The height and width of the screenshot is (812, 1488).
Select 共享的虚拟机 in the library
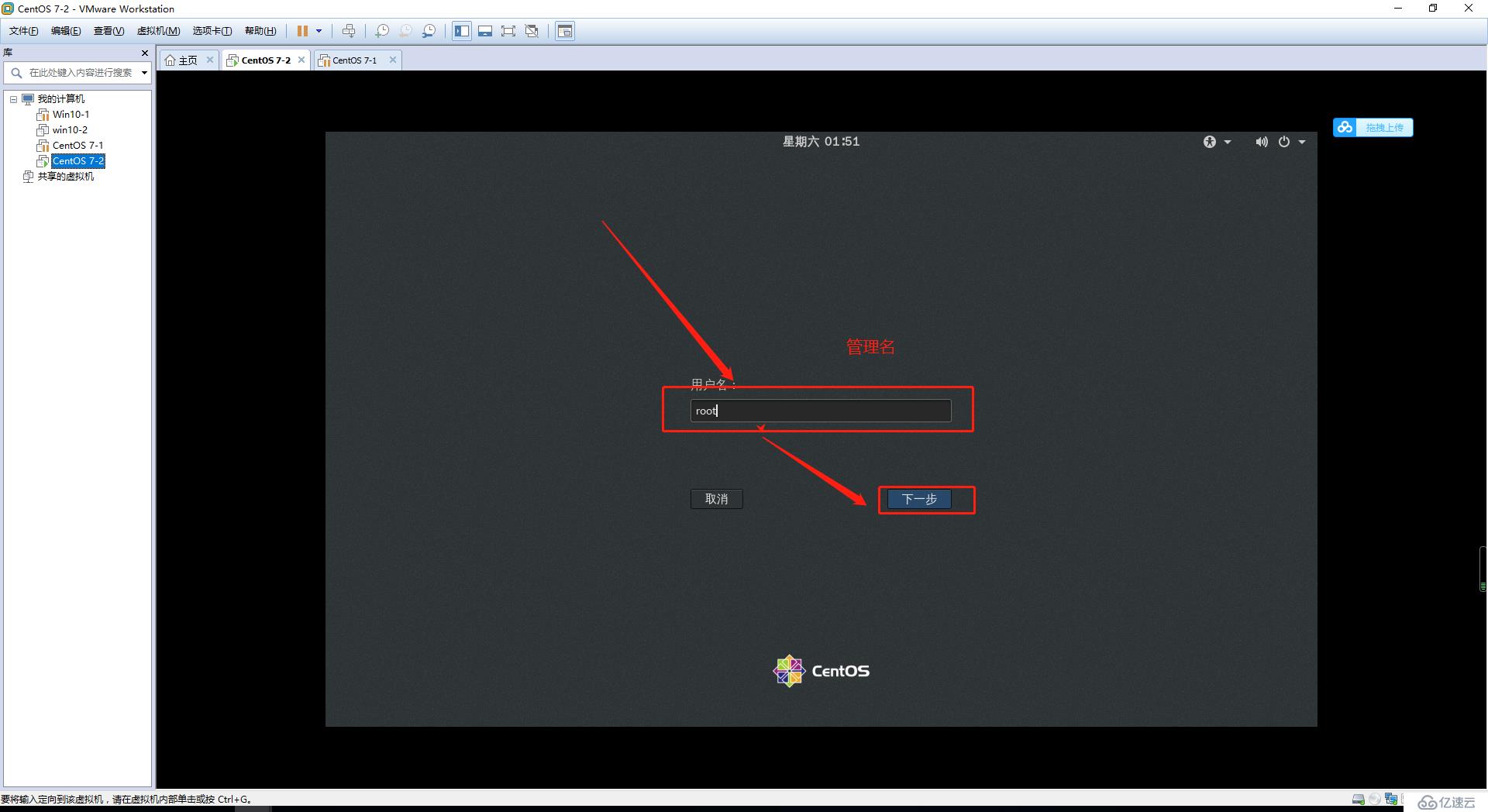tap(66, 177)
